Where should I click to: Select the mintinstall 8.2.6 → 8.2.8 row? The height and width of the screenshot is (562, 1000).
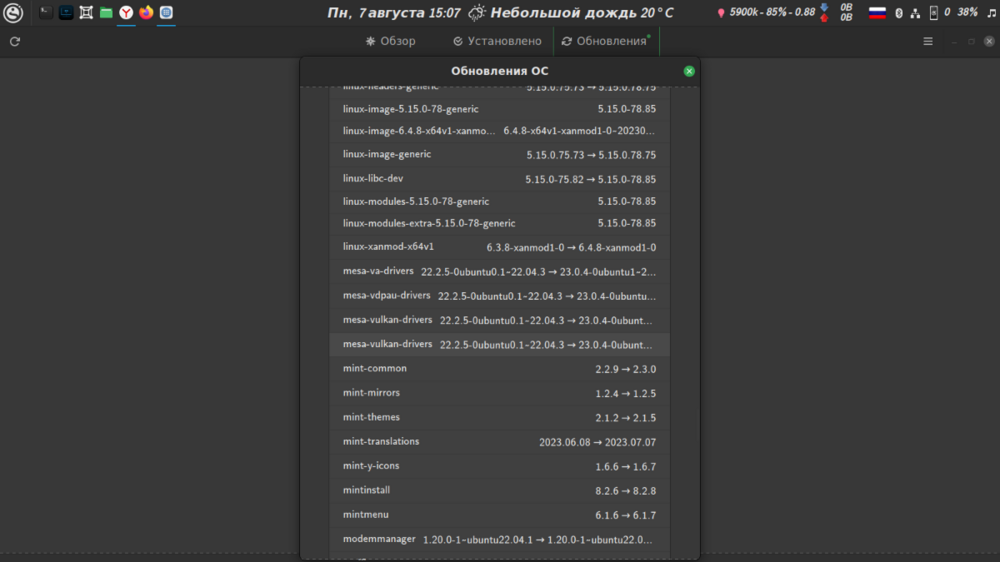point(499,491)
